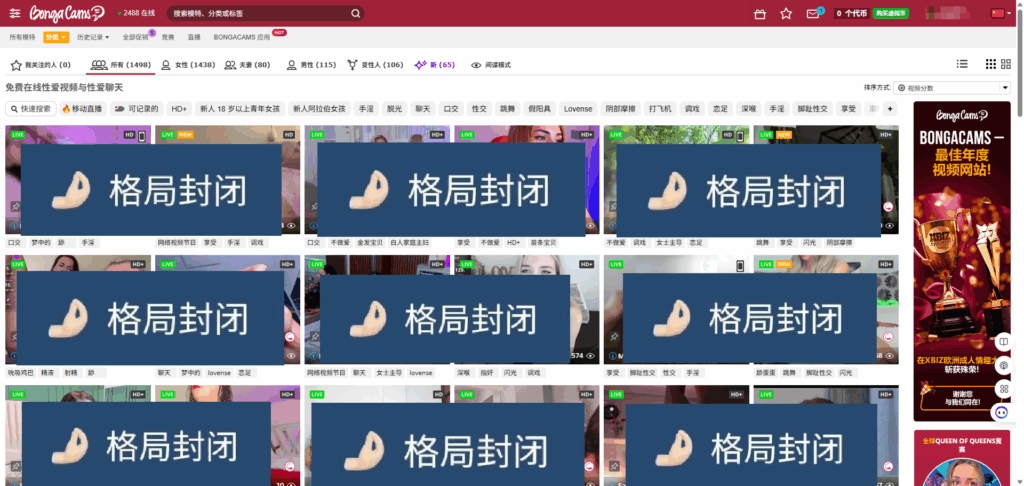The height and width of the screenshot is (486, 1024).
Task: Expand more tags with the plus button
Action: click(889, 109)
